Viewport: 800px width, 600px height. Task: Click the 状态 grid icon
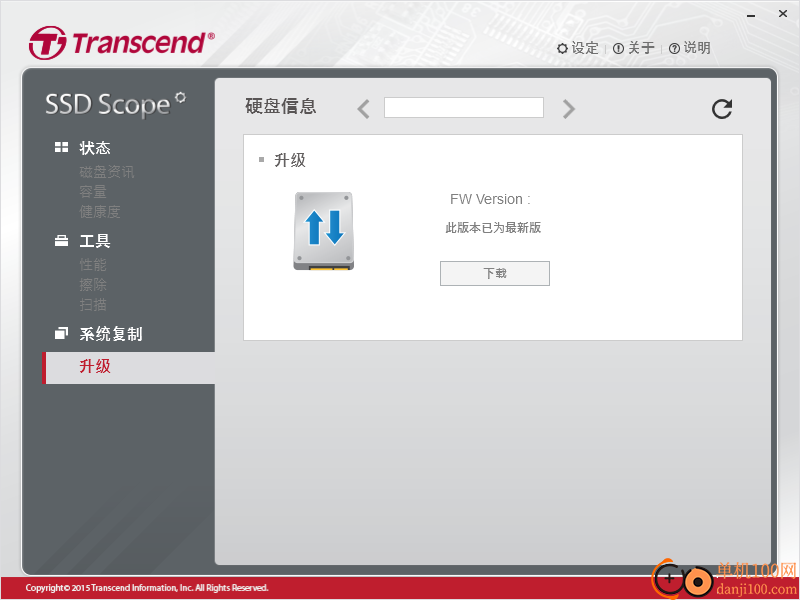coord(61,147)
